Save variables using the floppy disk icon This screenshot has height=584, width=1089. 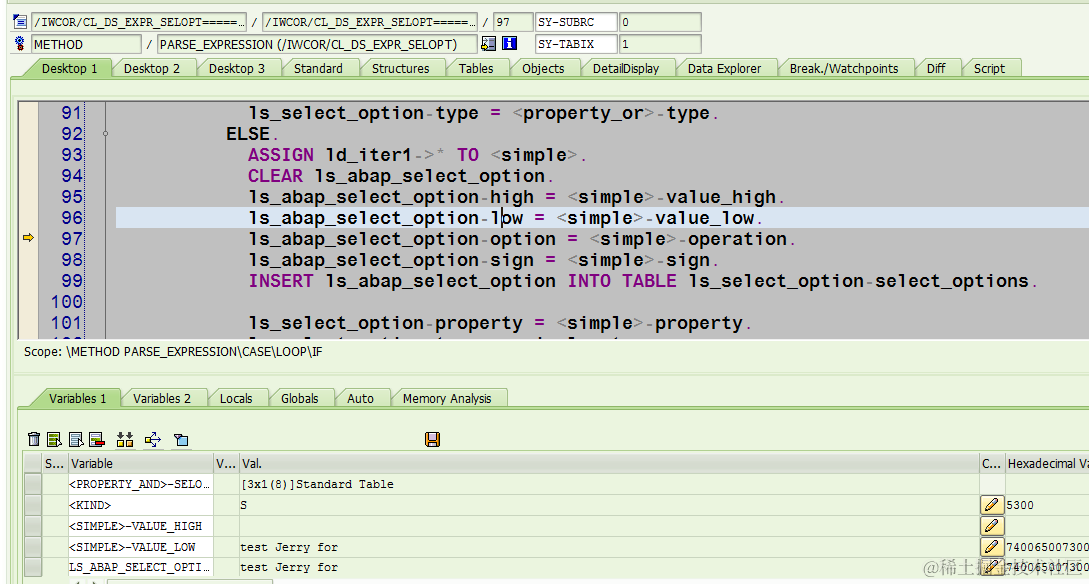[x=433, y=439]
